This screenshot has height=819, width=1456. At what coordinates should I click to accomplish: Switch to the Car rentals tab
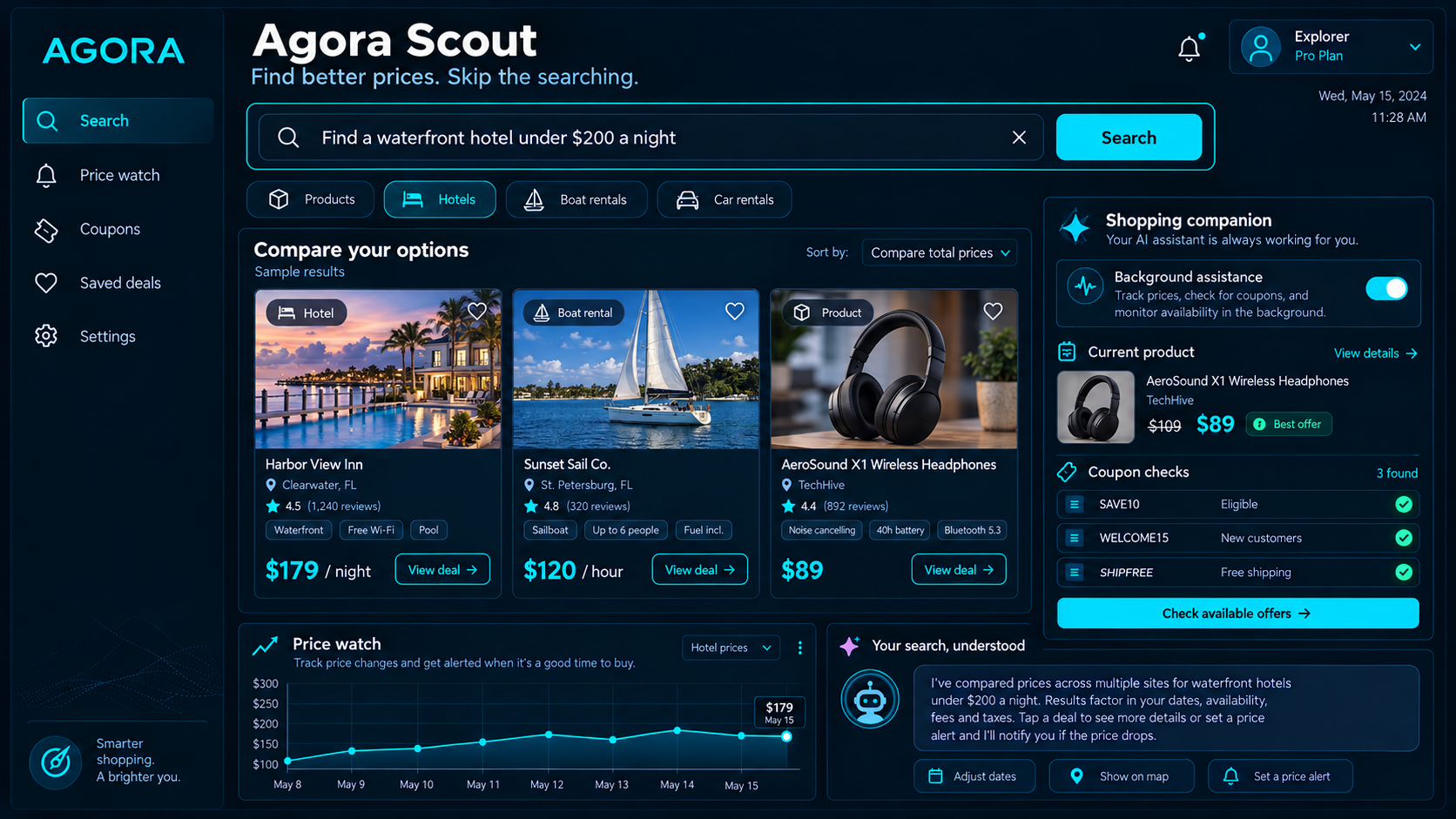point(725,199)
